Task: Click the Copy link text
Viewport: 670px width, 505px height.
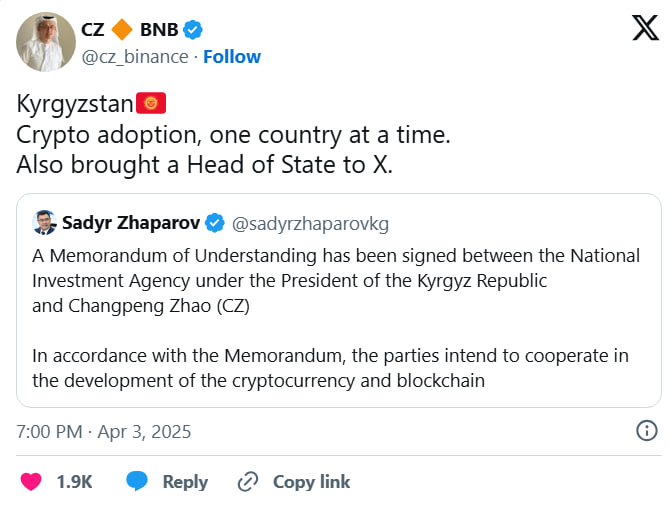Action: click(x=311, y=482)
